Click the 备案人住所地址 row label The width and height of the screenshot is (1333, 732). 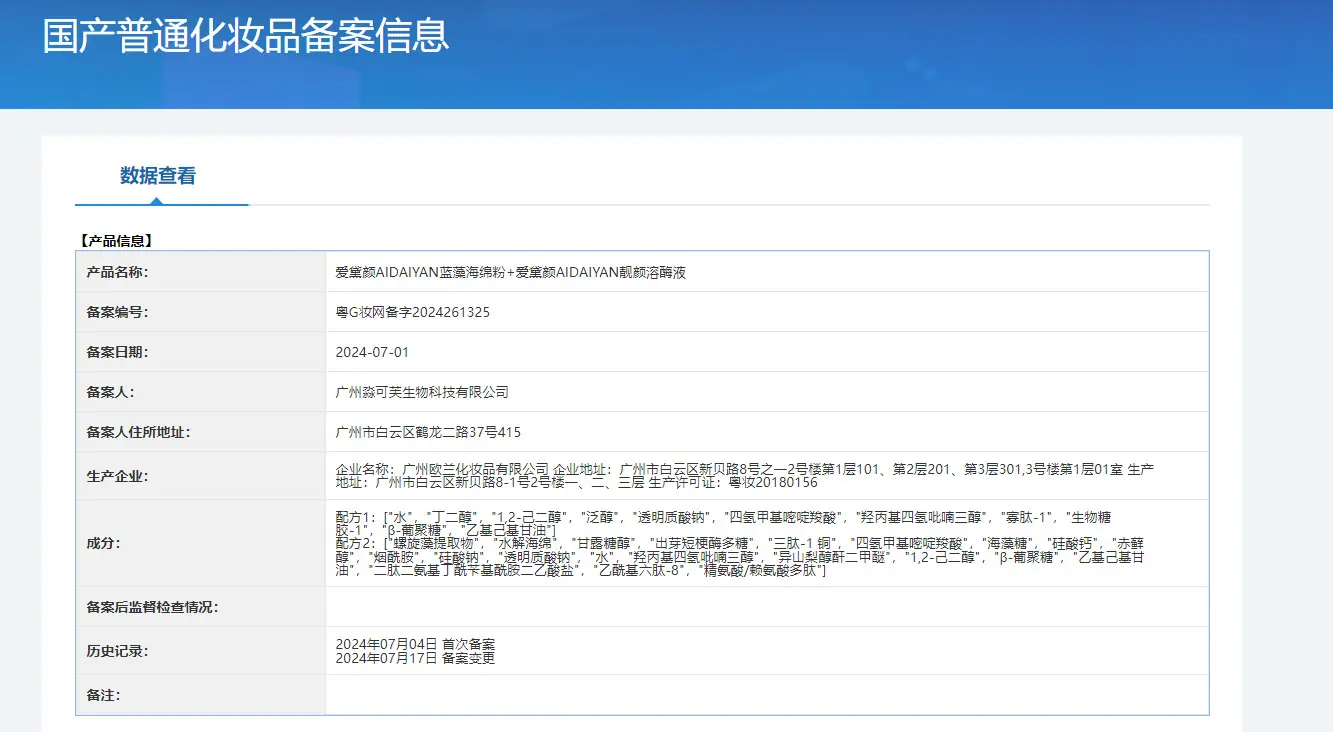tap(138, 432)
